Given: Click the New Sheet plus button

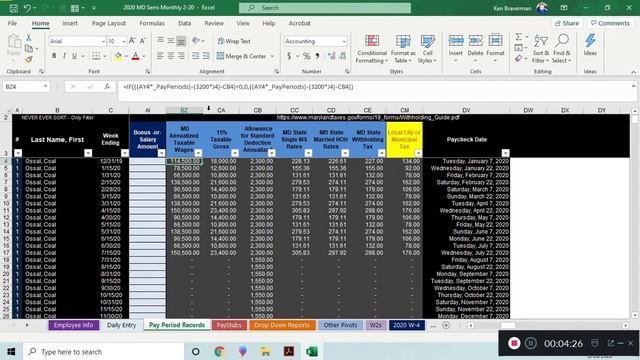Looking at the screenshot, I should click(x=446, y=325).
